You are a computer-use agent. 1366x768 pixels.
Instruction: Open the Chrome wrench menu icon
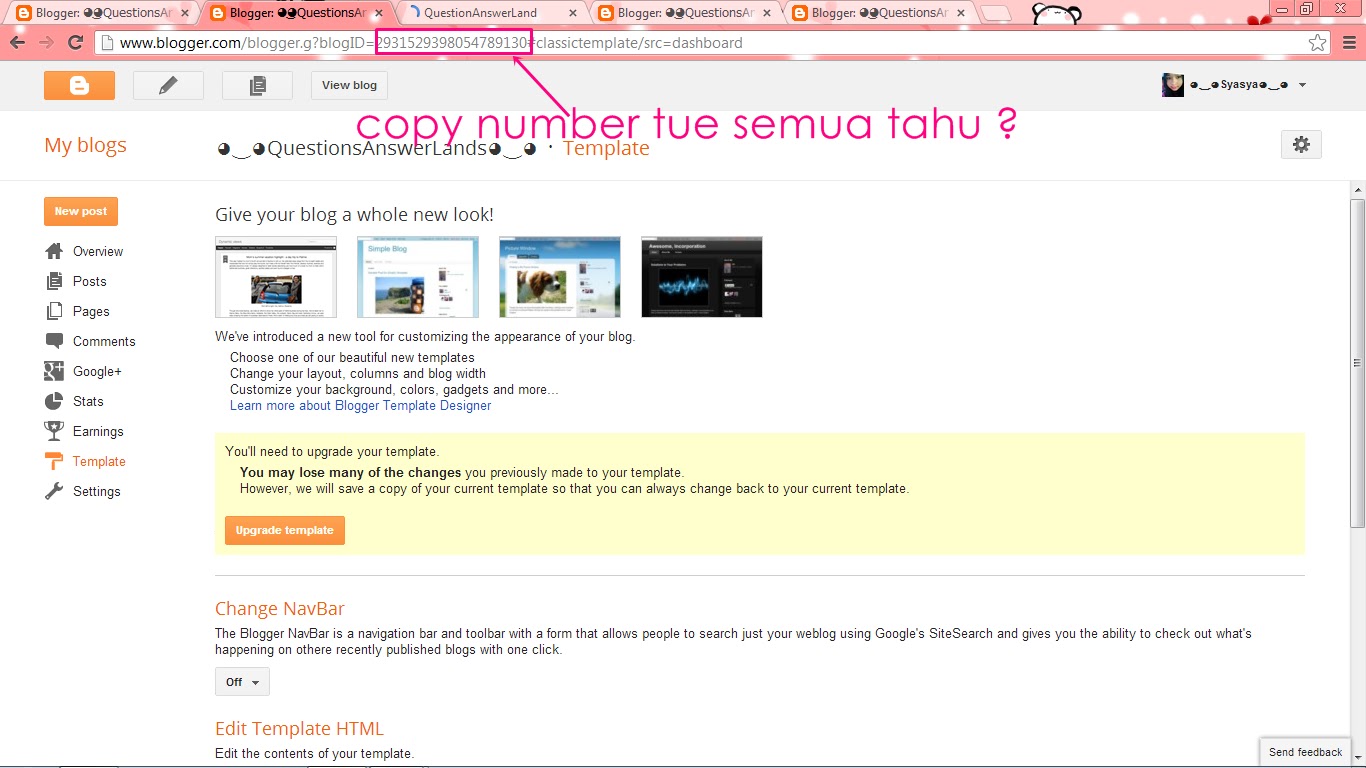click(x=1349, y=43)
